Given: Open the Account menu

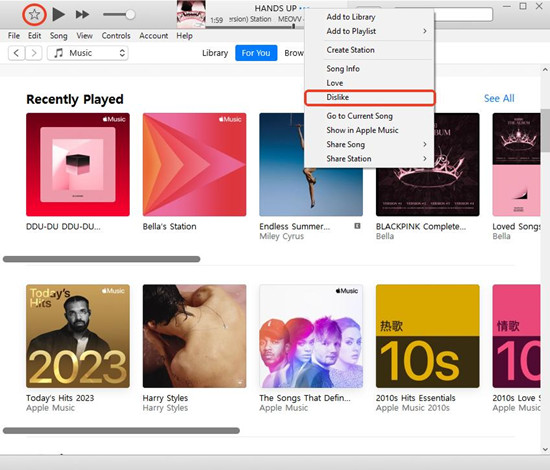Looking at the screenshot, I should (153, 36).
